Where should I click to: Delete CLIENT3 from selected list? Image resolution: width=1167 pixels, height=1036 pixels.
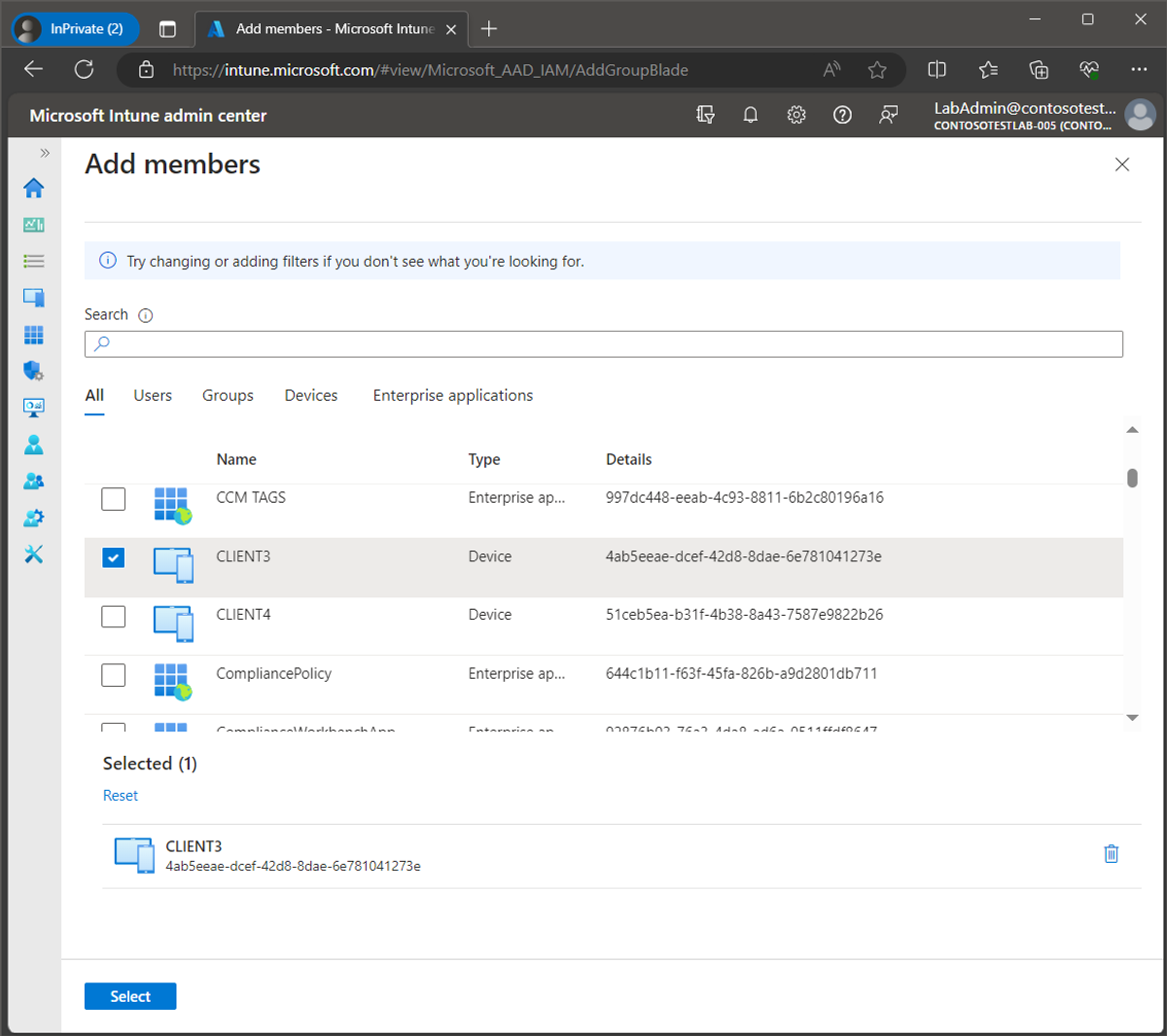click(x=1112, y=854)
